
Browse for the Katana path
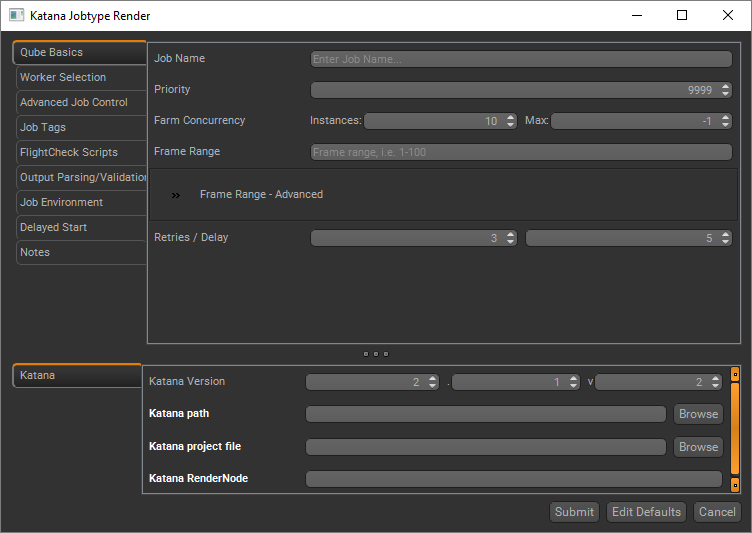[x=698, y=414]
